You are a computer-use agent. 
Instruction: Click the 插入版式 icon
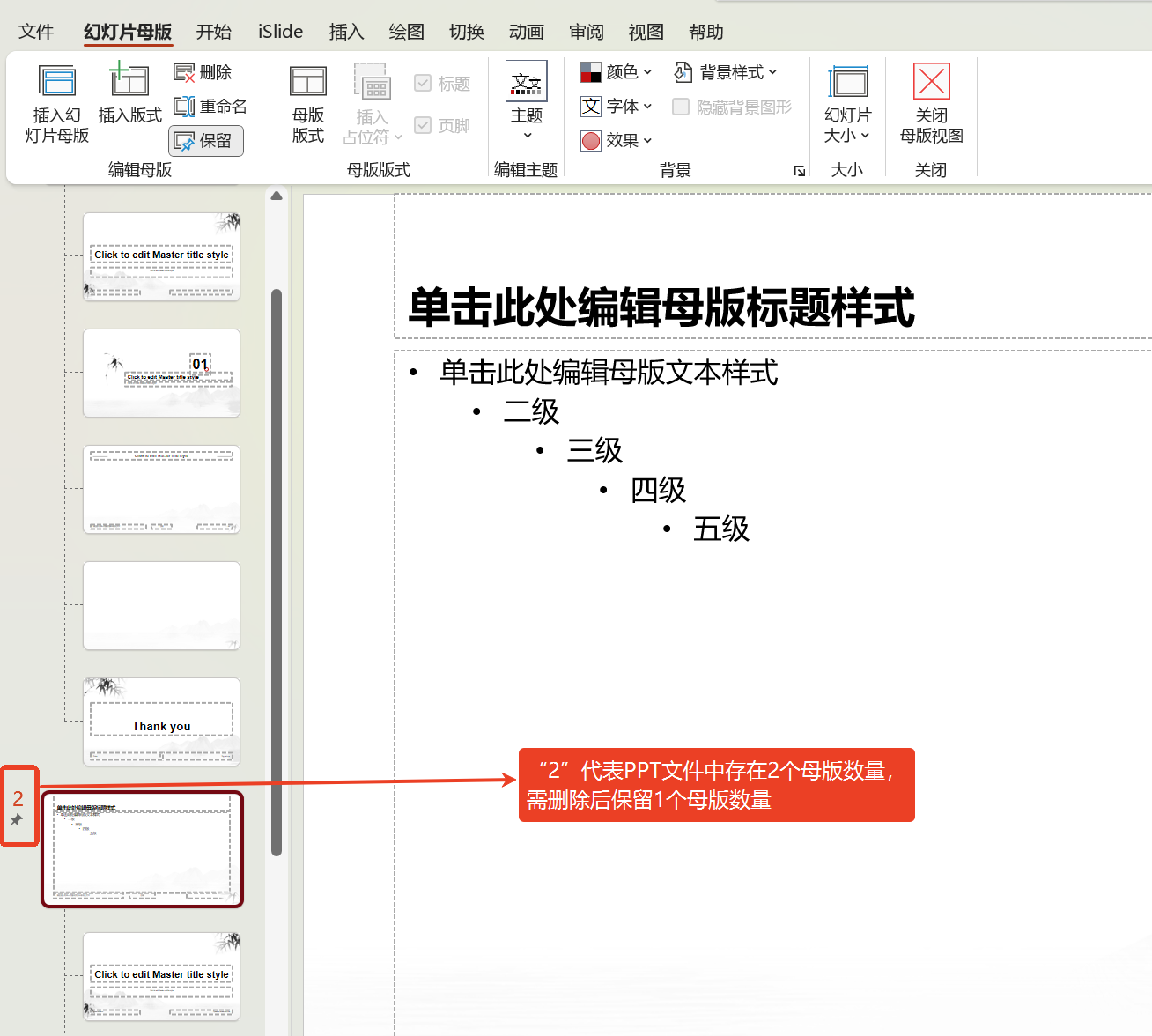click(x=129, y=82)
